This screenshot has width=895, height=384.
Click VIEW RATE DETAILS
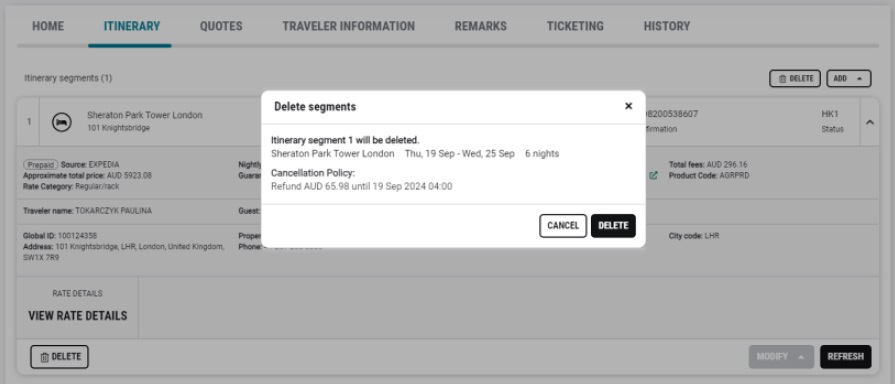click(78, 316)
